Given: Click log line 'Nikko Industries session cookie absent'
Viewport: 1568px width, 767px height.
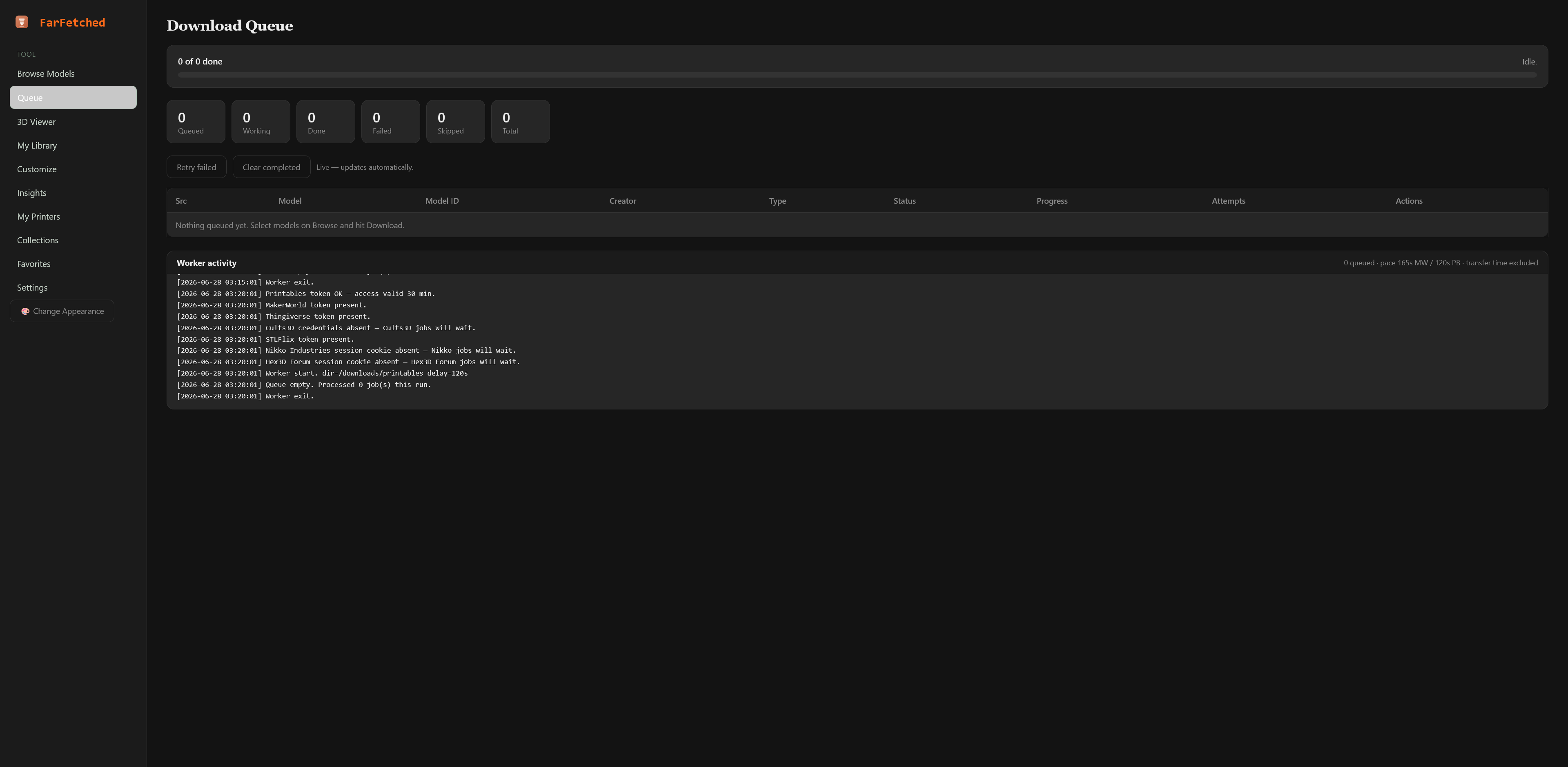Looking at the screenshot, I should pos(346,351).
